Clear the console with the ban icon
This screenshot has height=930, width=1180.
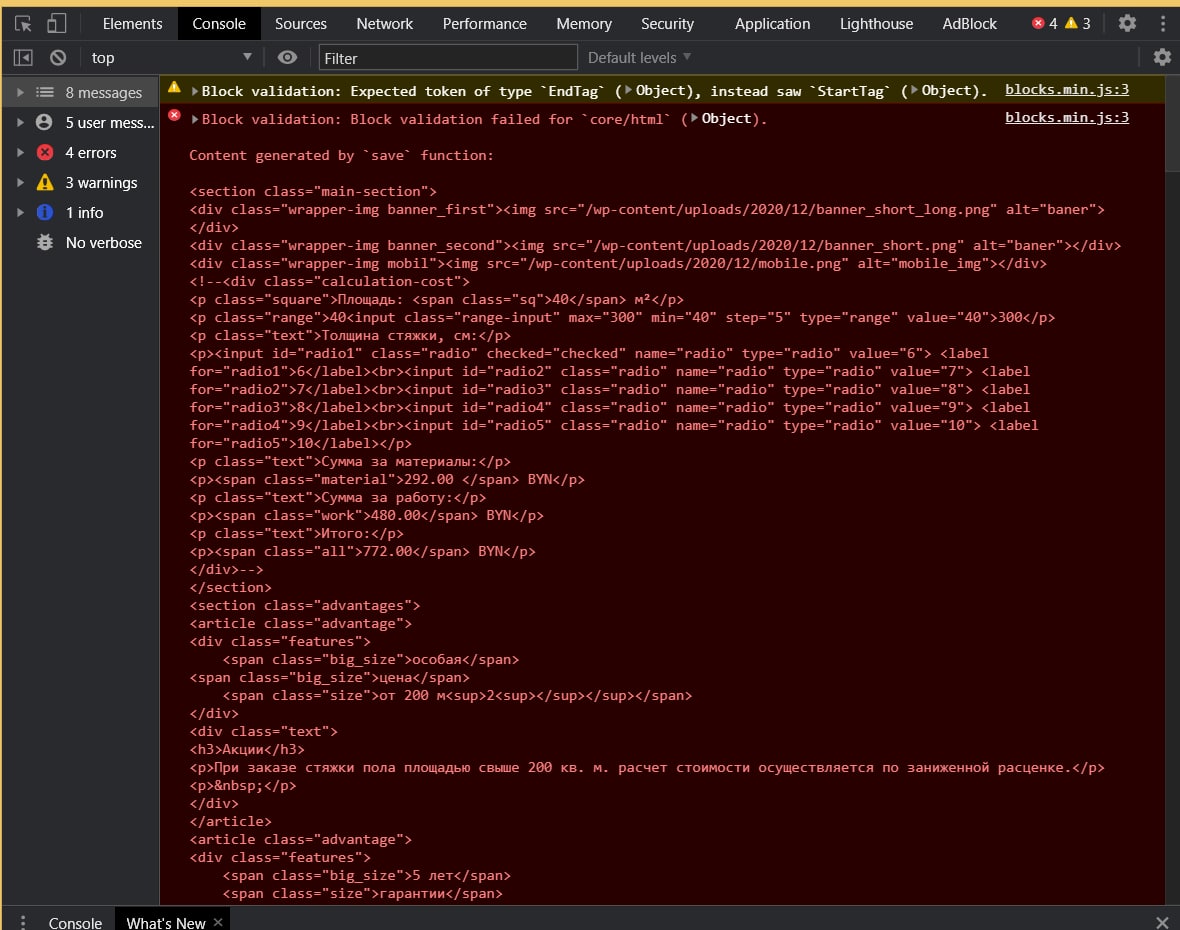pos(58,58)
